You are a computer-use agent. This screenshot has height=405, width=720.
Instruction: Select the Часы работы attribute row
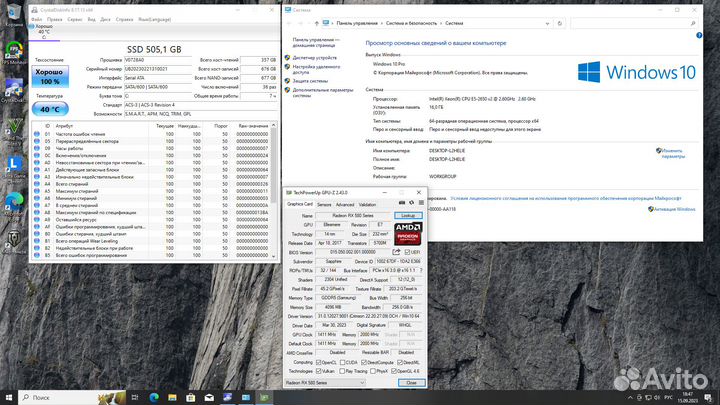151,148
